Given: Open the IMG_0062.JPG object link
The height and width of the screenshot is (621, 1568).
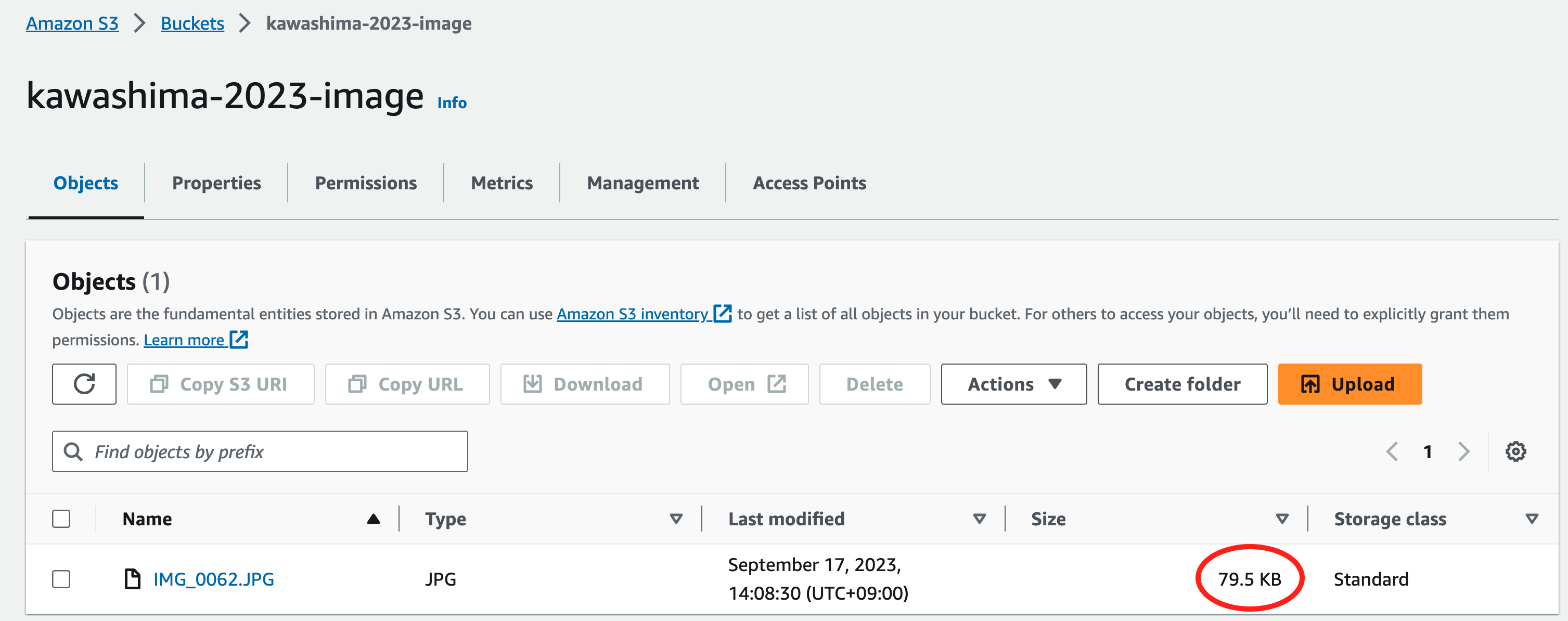Looking at the screenshot, I should (x=214, y=579).
